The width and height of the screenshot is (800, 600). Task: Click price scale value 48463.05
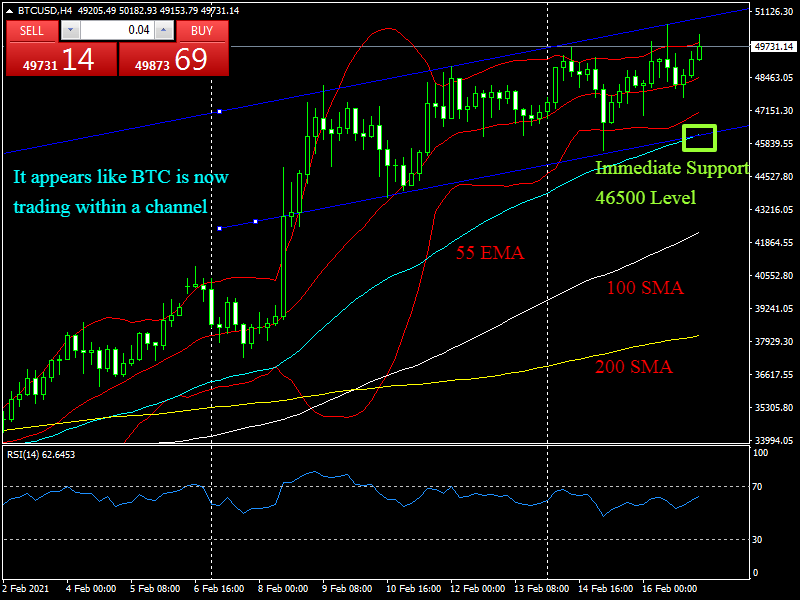click(774, 78)
